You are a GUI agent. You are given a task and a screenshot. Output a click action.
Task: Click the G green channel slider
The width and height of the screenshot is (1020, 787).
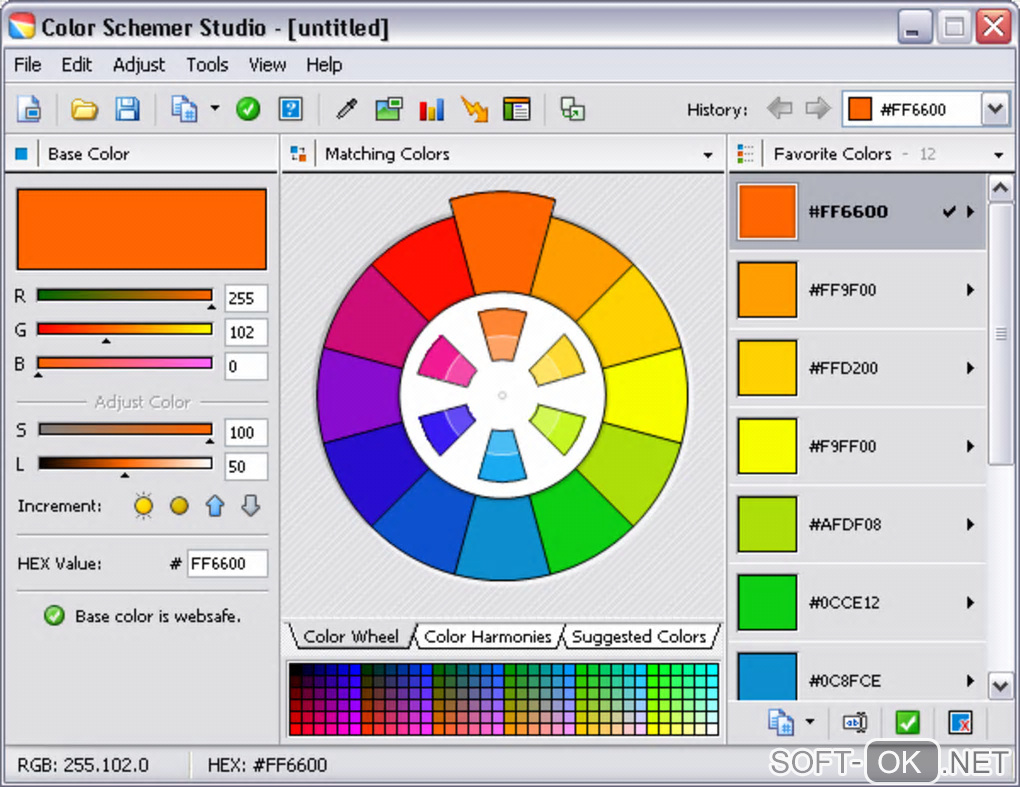pyautogui.click(x=125, y=329)
